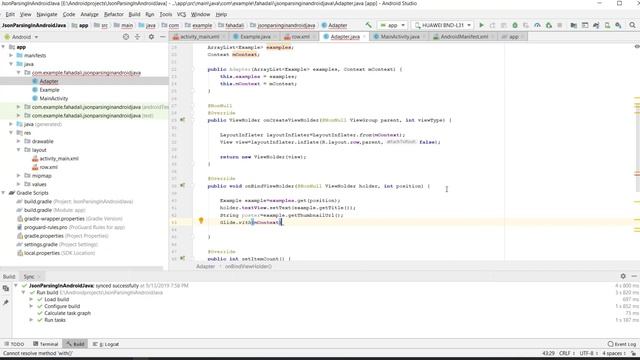Screen dimensions: 640x360
Task: Click the 4 spaces indent setting in status bar
Action: 613,353
